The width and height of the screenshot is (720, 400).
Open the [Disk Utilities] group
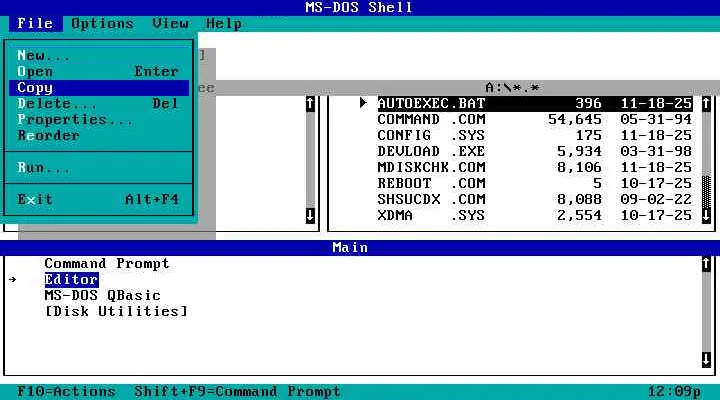(x=116, y=312)
